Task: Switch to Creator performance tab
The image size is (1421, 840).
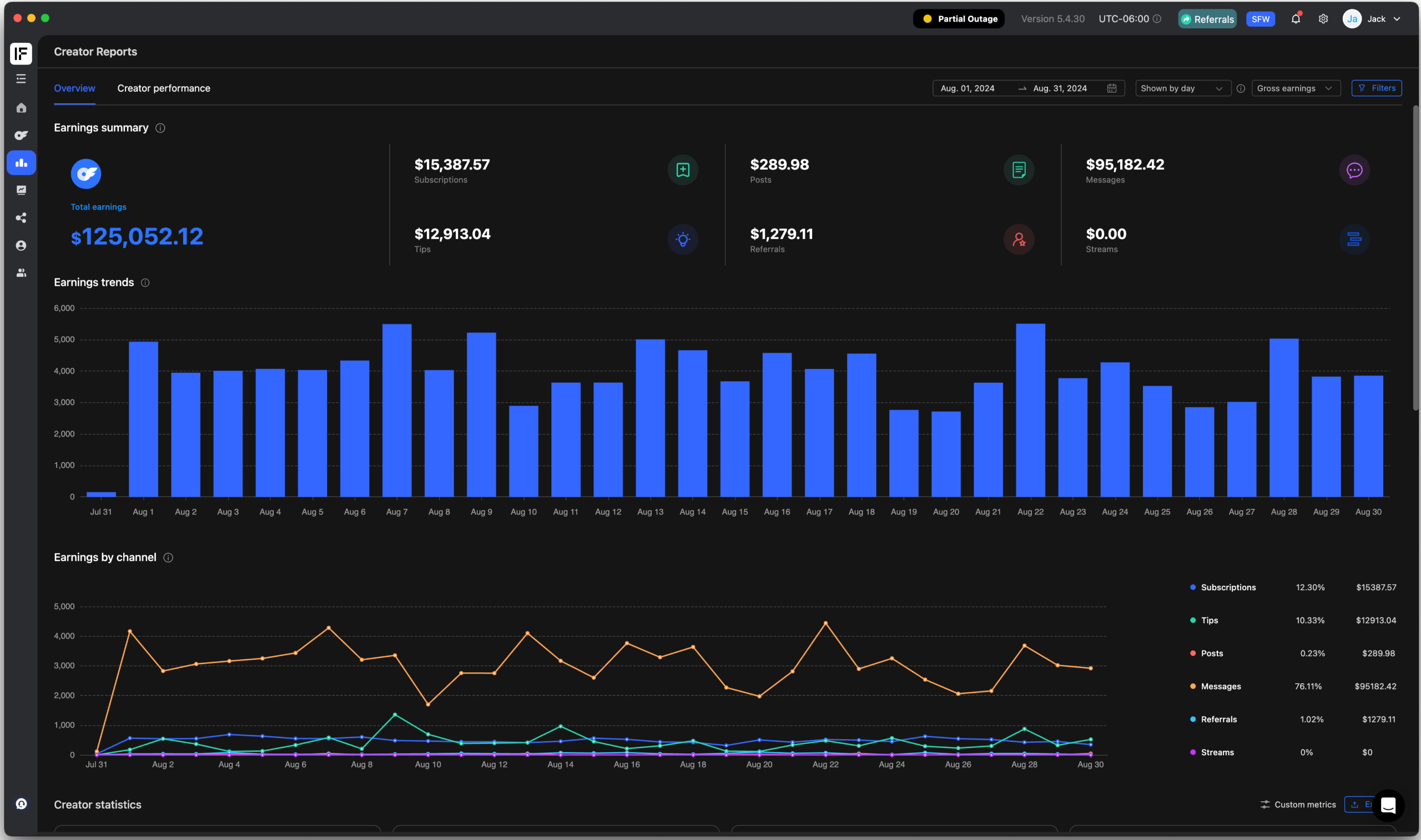Action: point(164,88)
